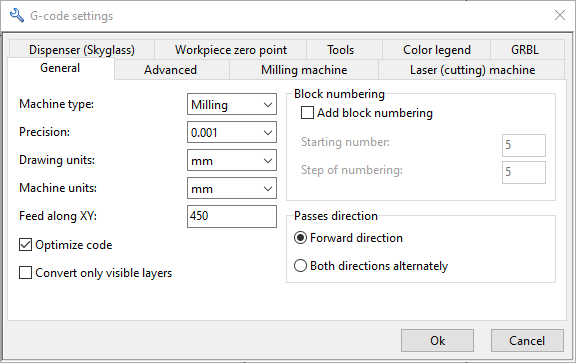The width and height of the screenshot is (576, 363).
Task: Click the Precision label
Action: pos(44,132)
